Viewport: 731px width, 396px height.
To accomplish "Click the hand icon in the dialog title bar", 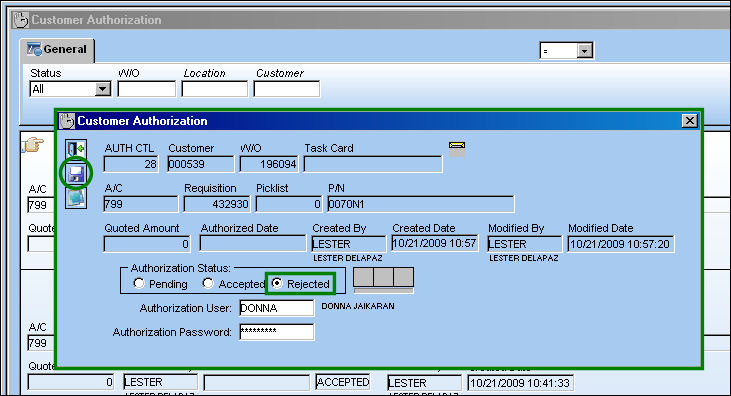I will 67,121.
